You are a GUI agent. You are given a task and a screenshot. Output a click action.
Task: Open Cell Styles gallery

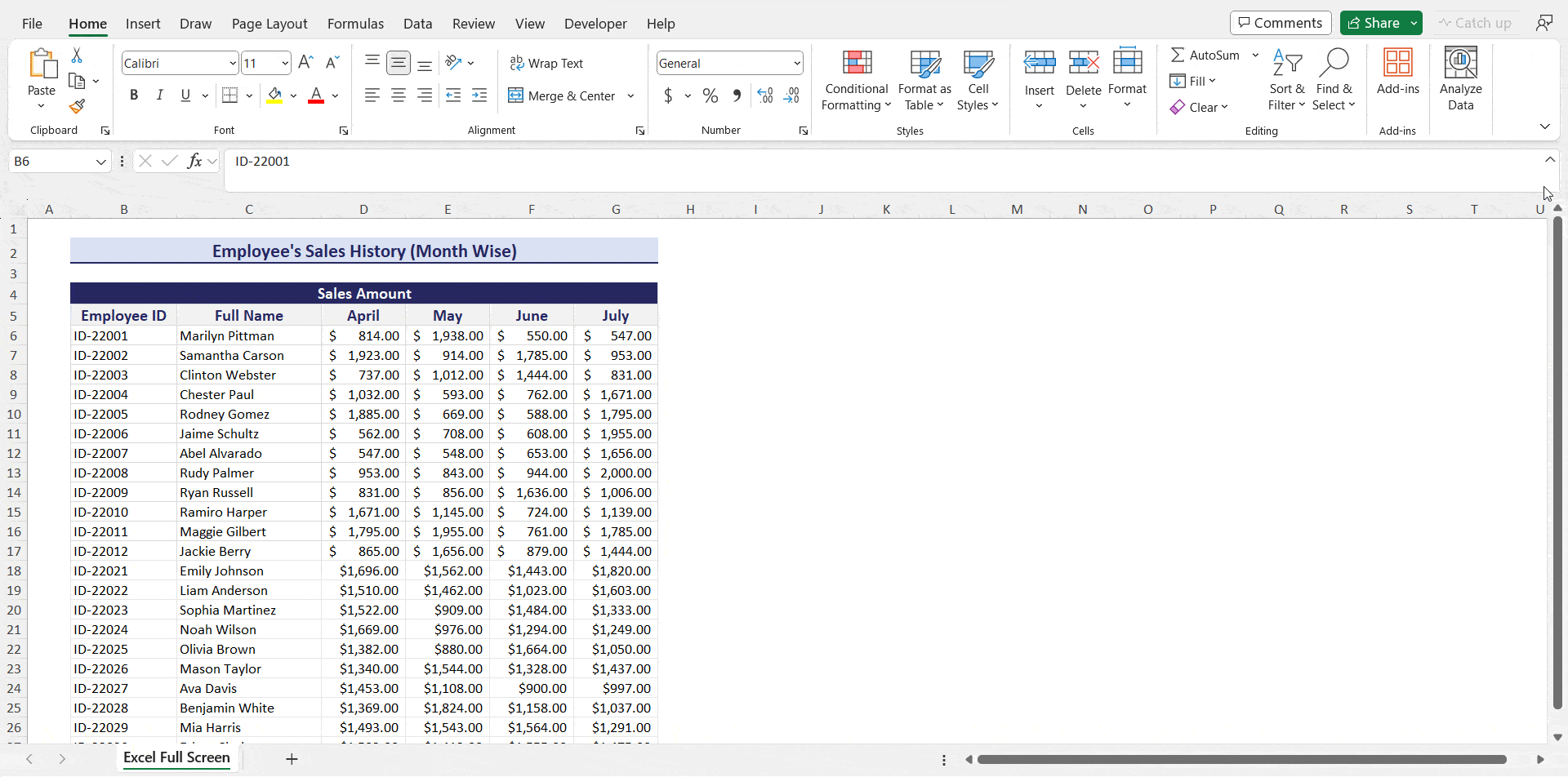978,80
